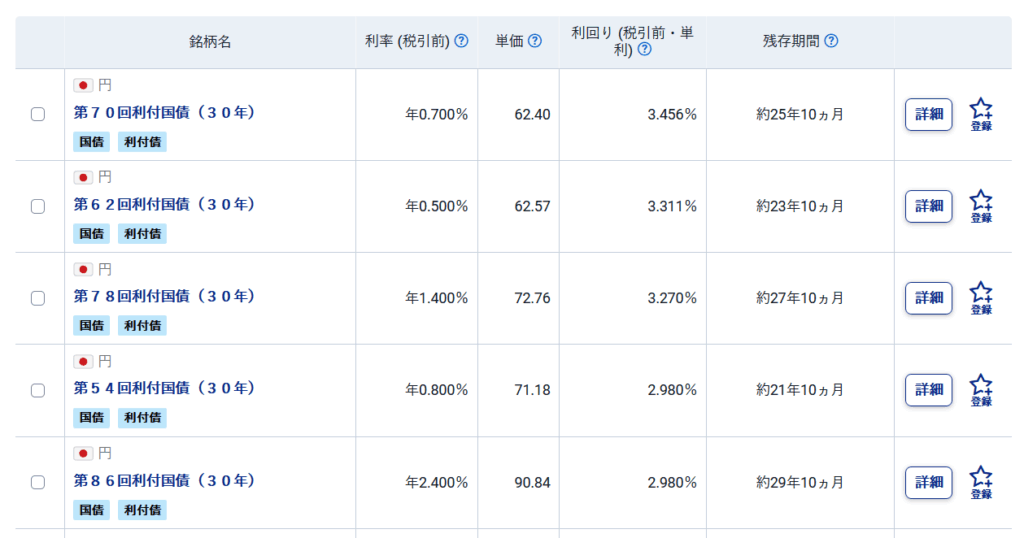Open the 第54回利付国債（30年） link

164,388
